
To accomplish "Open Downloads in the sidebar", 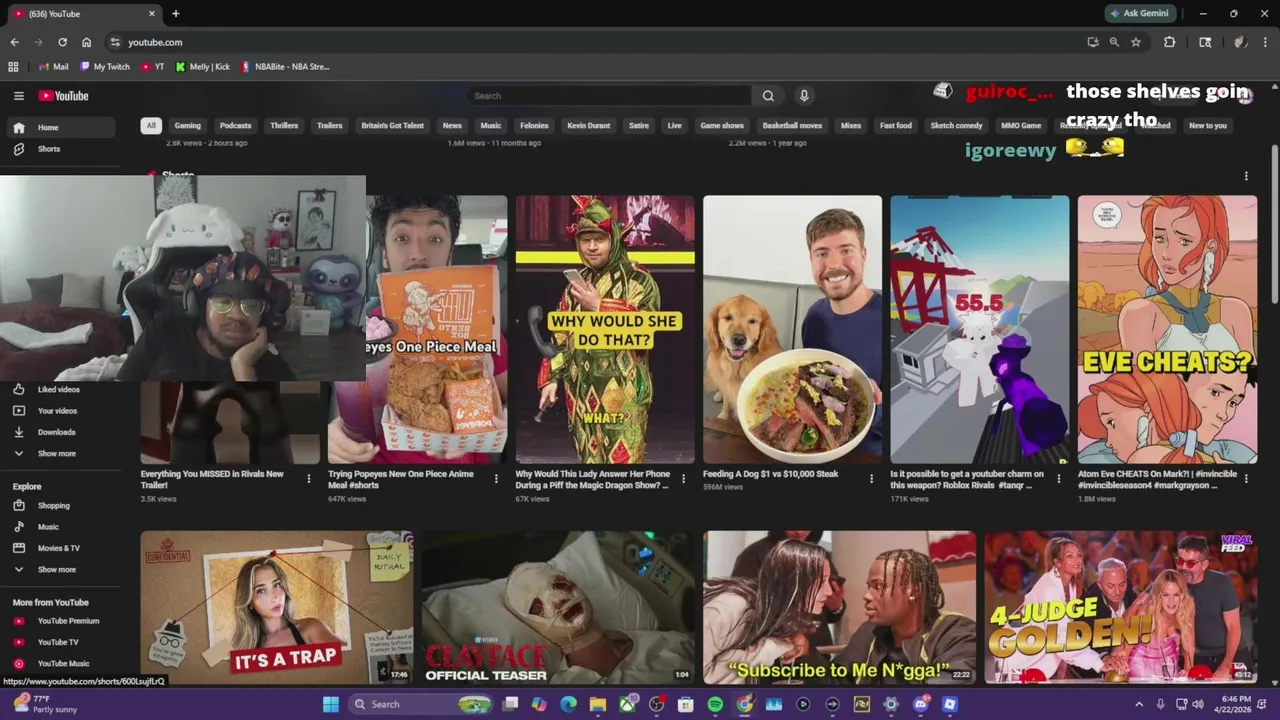I will click(62, 432).
